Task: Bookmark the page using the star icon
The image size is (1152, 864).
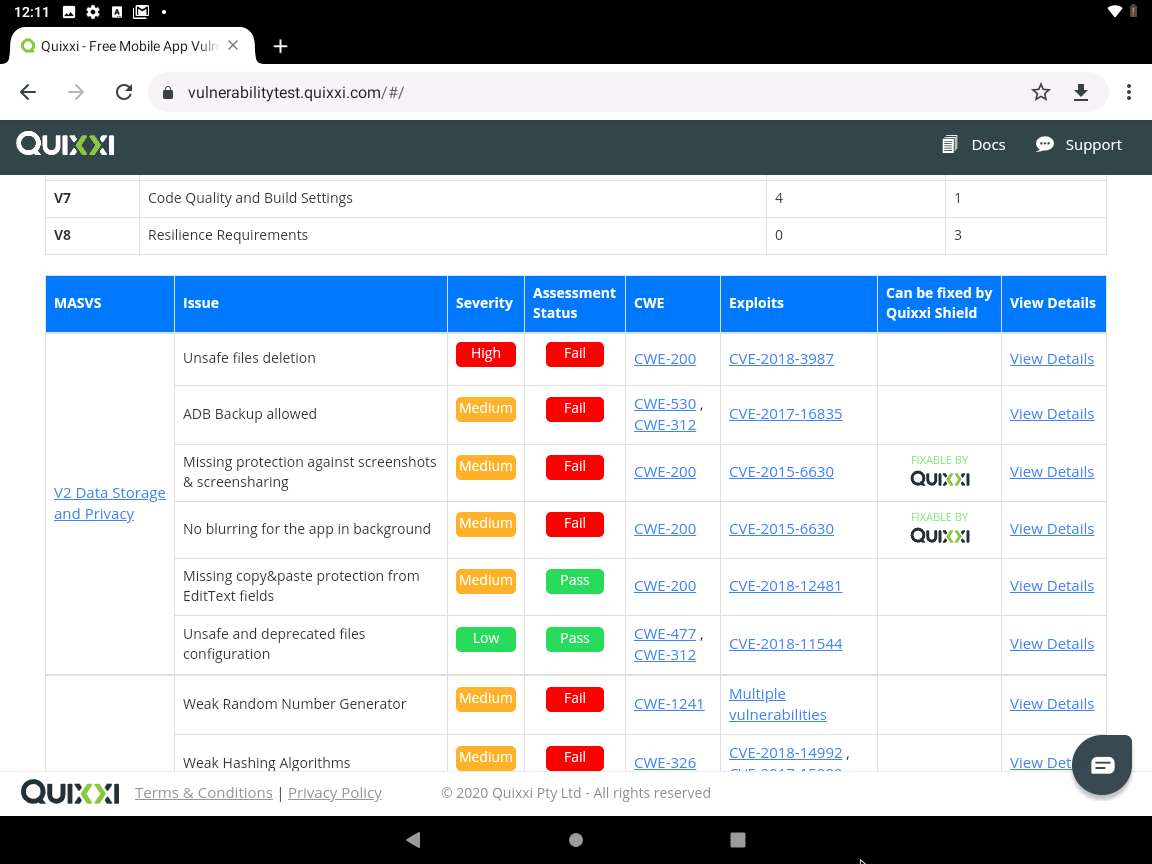Action: (x=1041, y=92)
